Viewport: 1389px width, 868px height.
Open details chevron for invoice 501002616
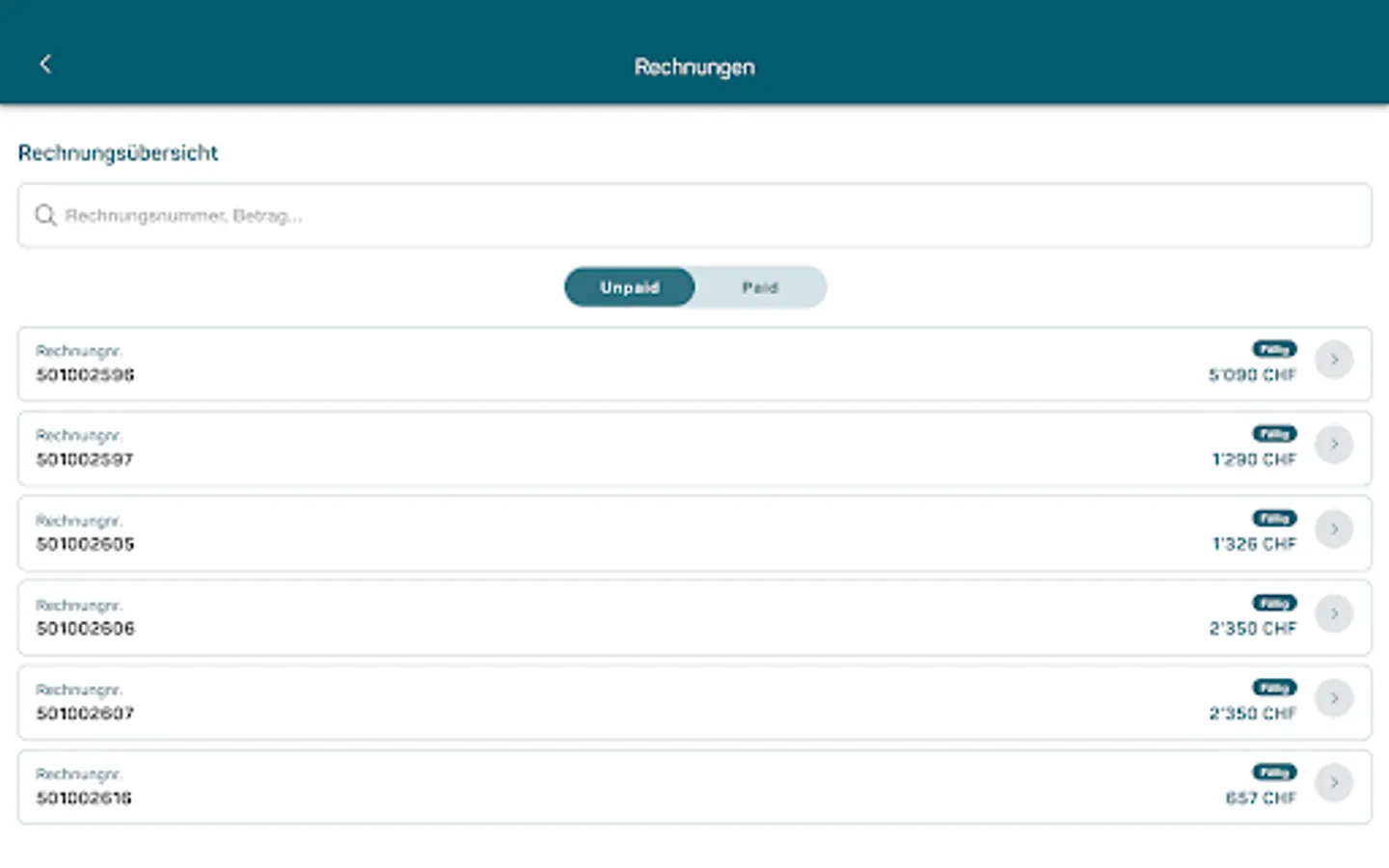1334,782
